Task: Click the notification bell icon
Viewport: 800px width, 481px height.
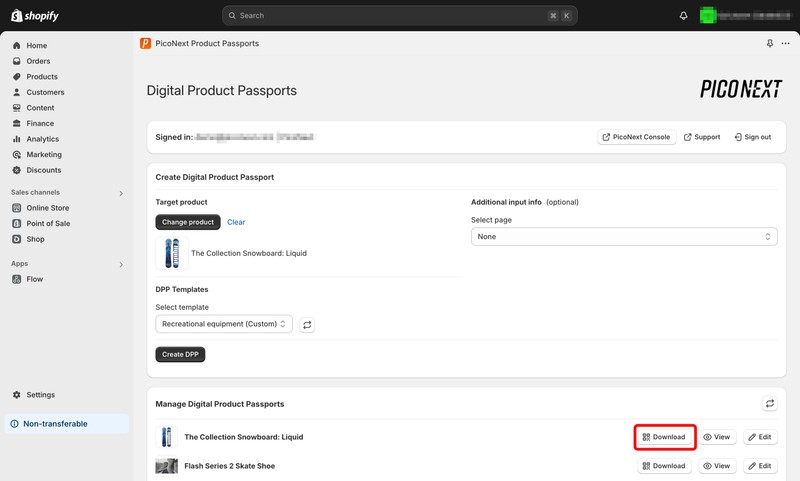Action: 684,16
